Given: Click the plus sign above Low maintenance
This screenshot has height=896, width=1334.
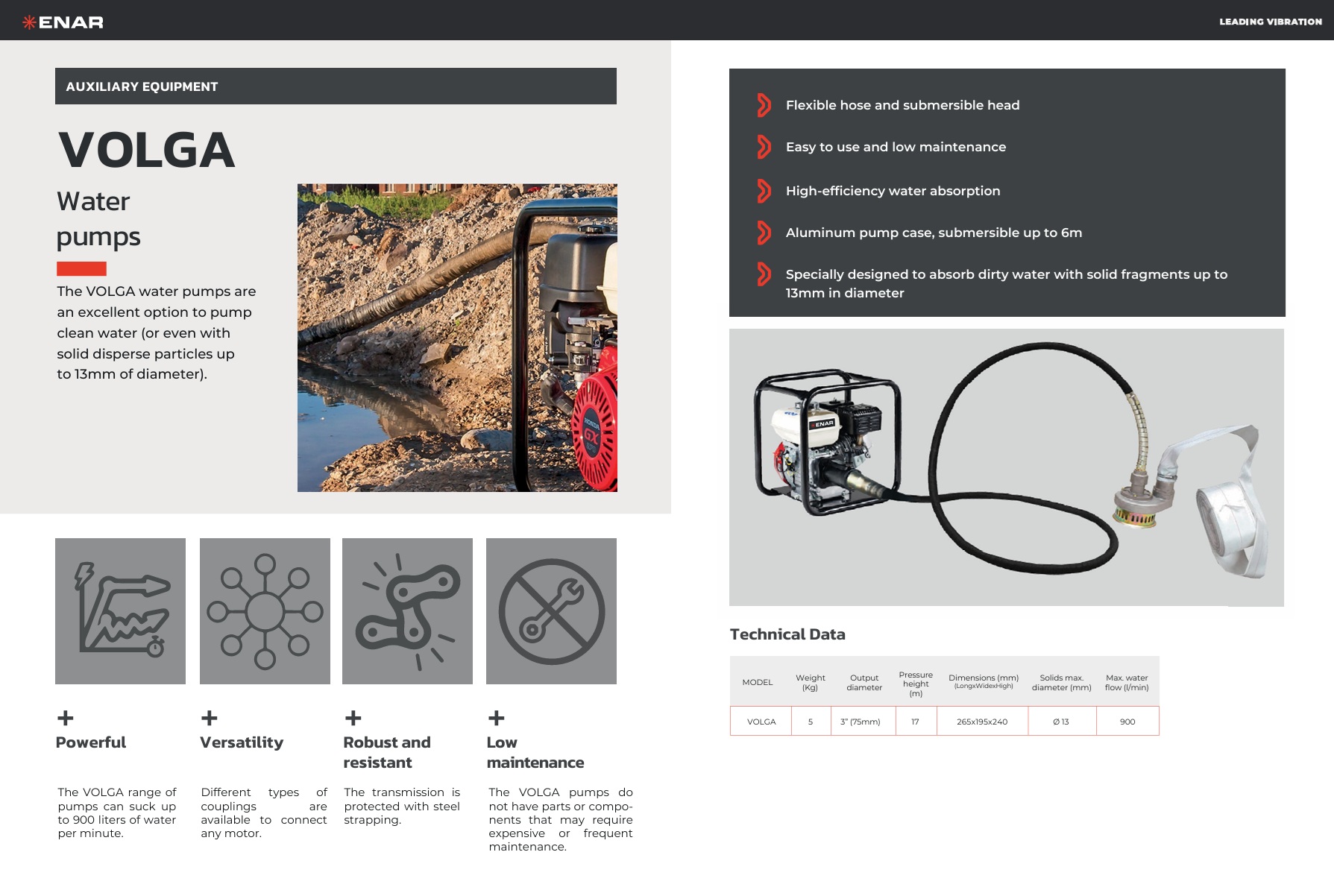Looking at the screenshot, I should (x=497, y=718).
